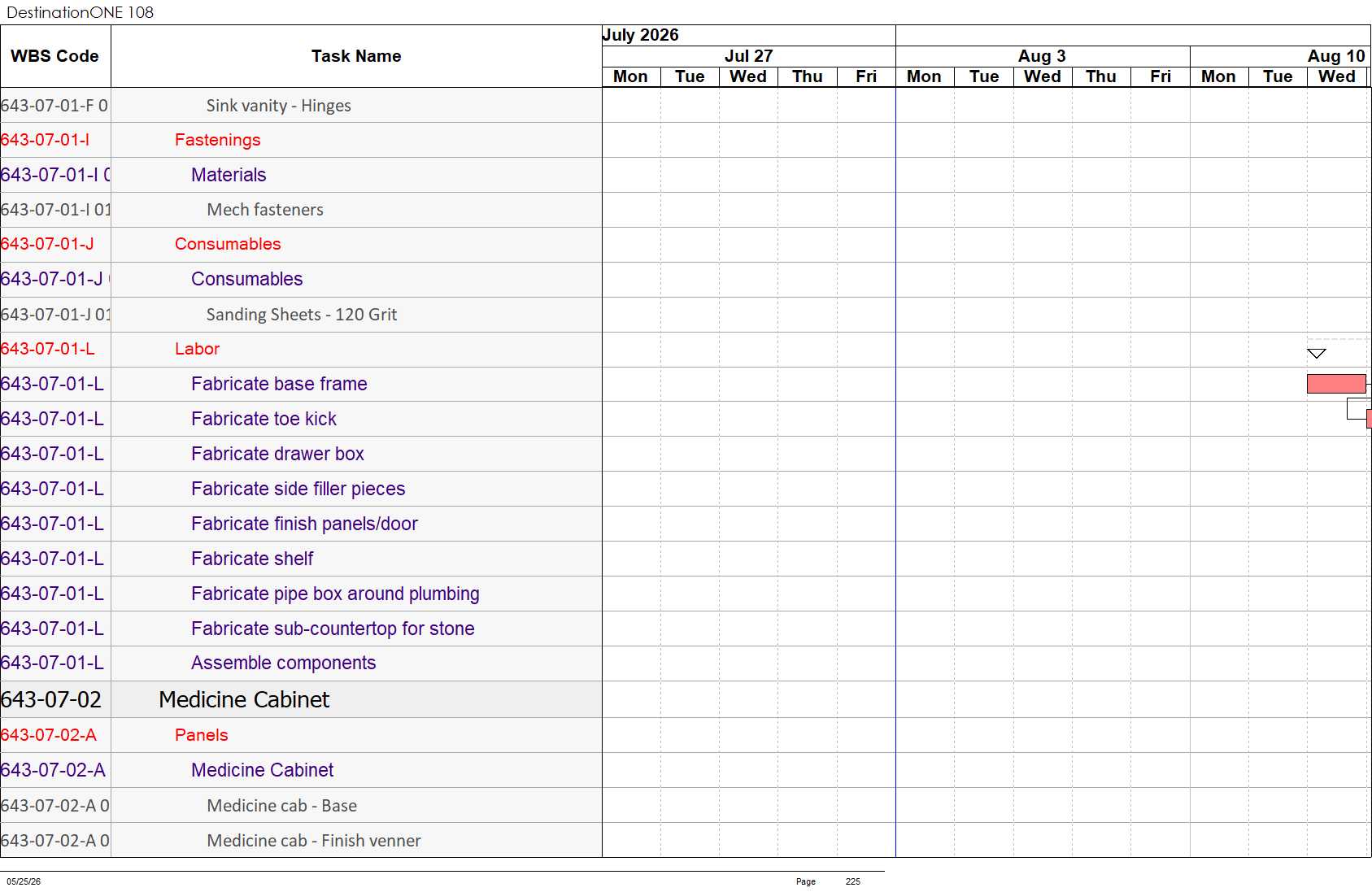
Task: Click the Labor summary triangle marker
Action: pos(1317,353)
